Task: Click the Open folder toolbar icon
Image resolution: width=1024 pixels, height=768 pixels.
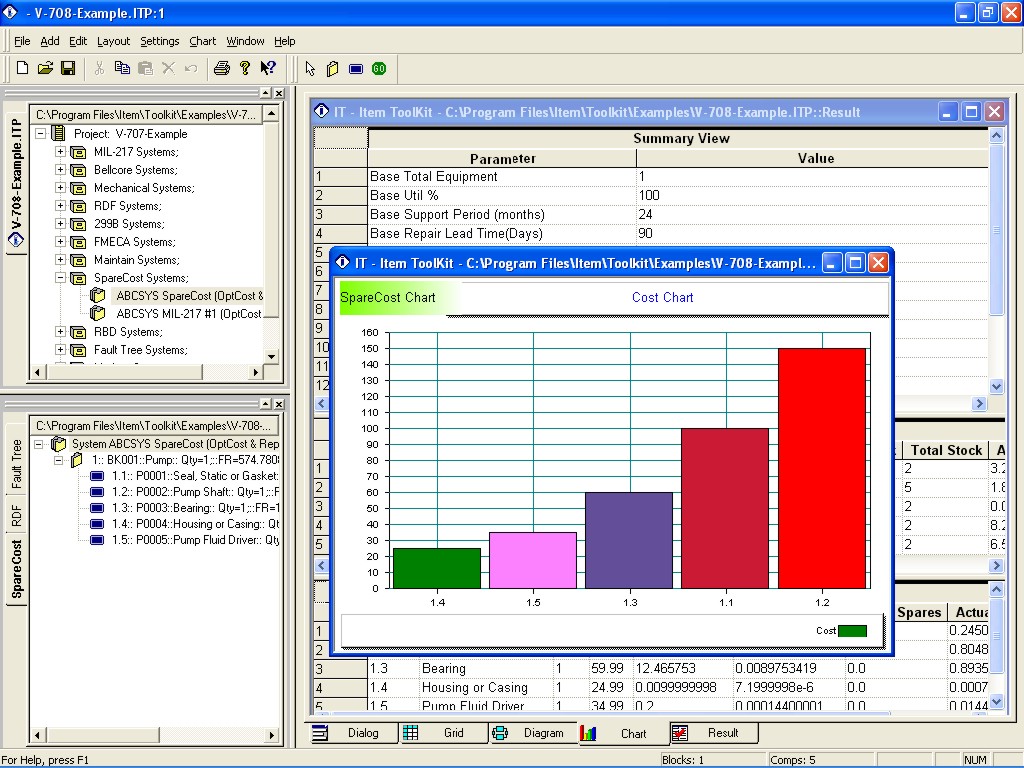Action: click(x=45, y=68)
